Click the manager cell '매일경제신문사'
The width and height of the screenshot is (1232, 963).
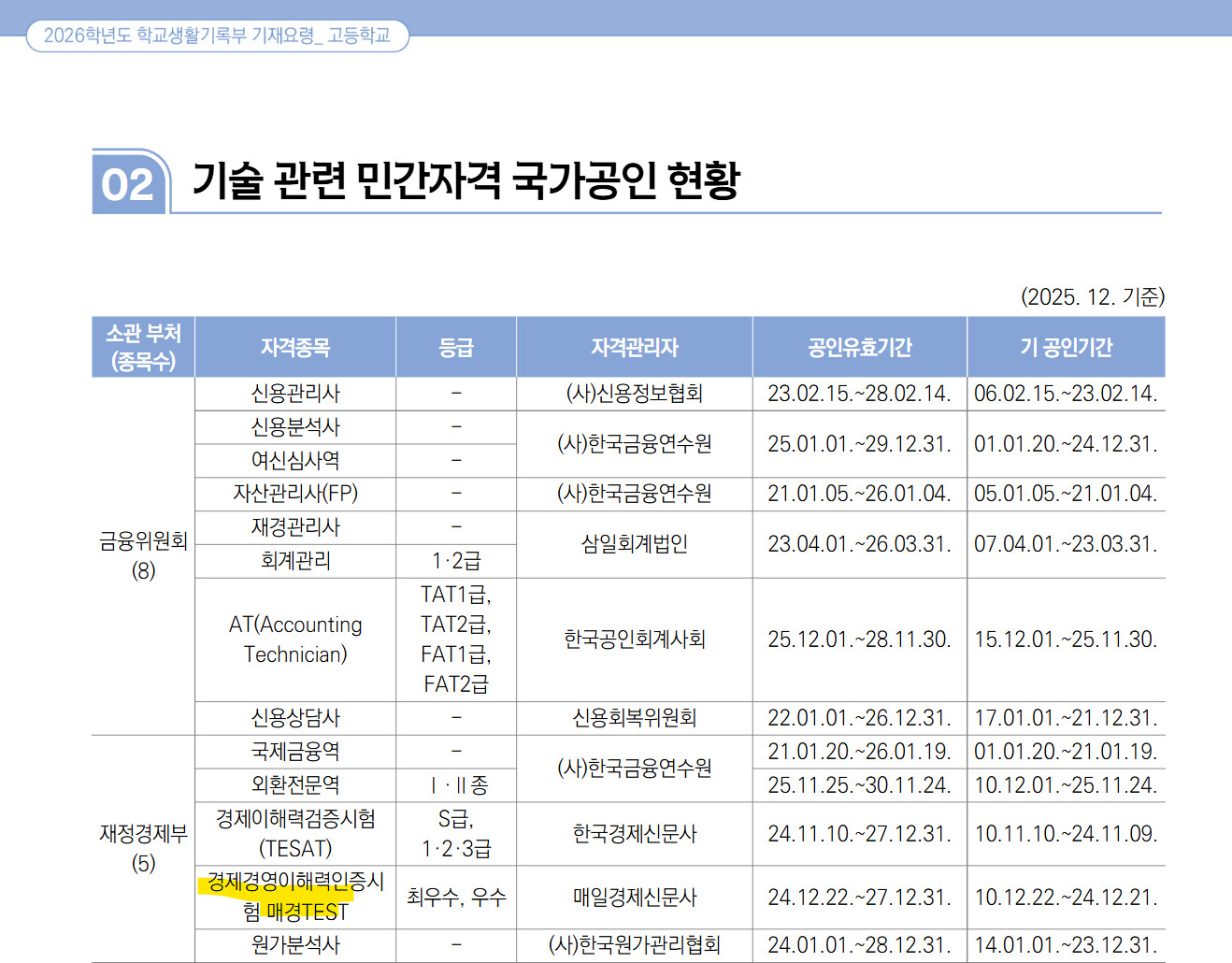[635, 898]
